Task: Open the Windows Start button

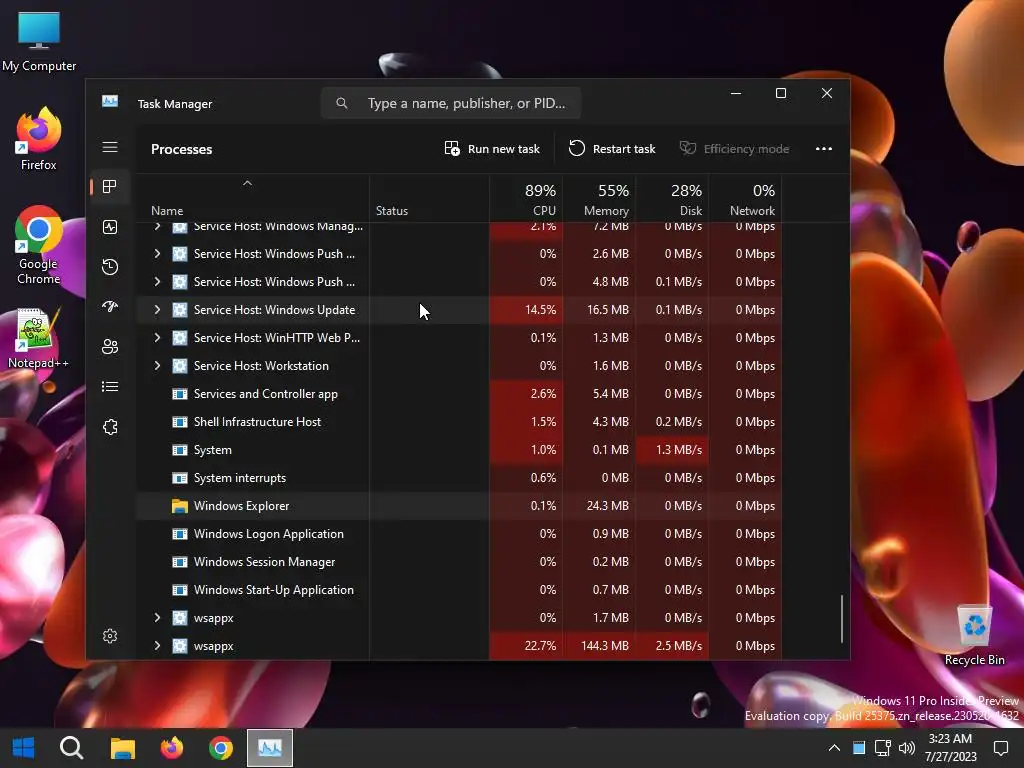Action: (x=24, y=748)
